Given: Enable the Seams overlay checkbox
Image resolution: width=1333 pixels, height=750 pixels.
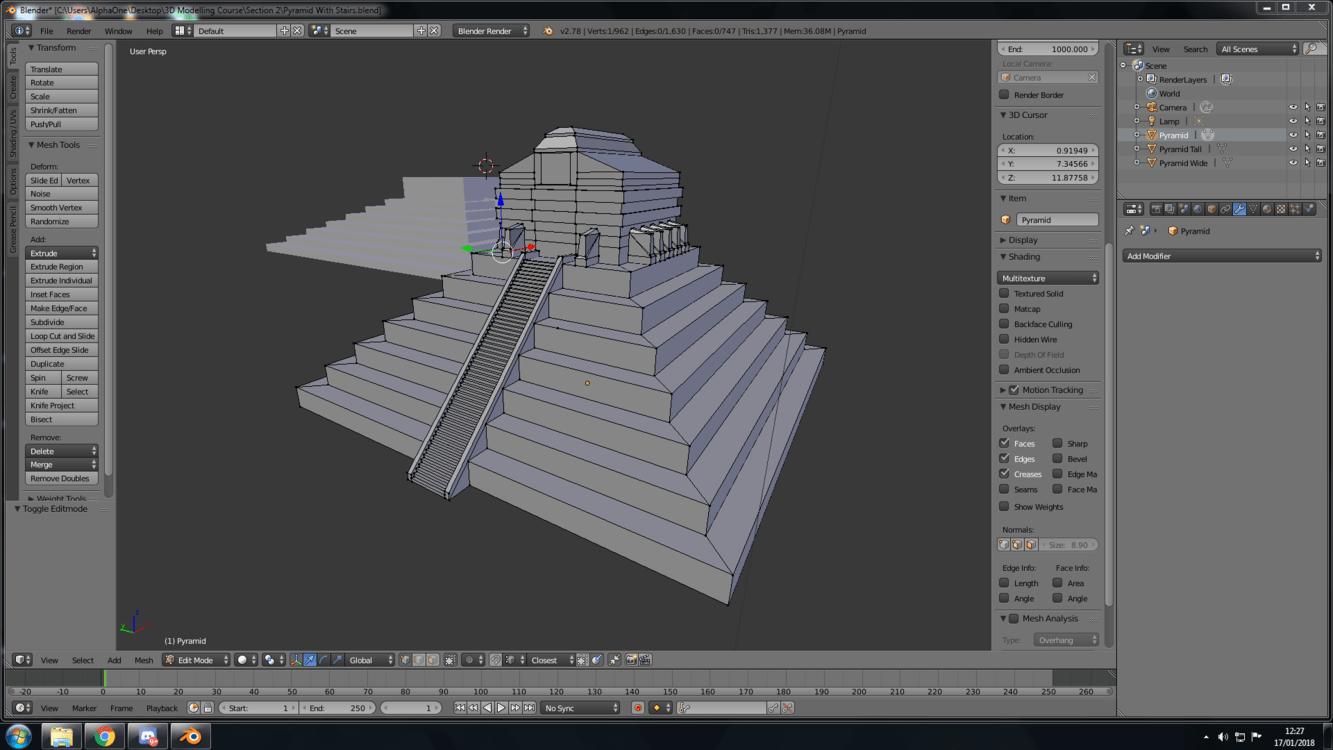Looking at the screenshot, I should 1004,489.
